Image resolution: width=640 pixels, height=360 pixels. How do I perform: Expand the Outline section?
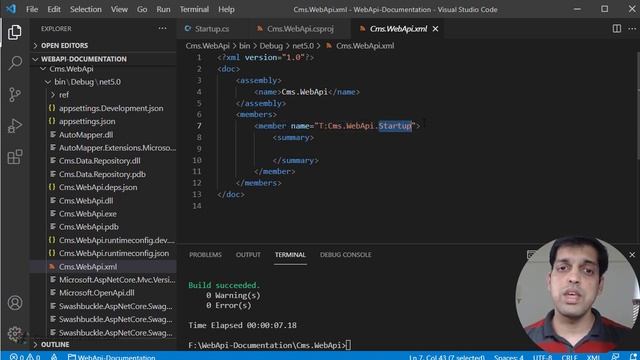103,344
